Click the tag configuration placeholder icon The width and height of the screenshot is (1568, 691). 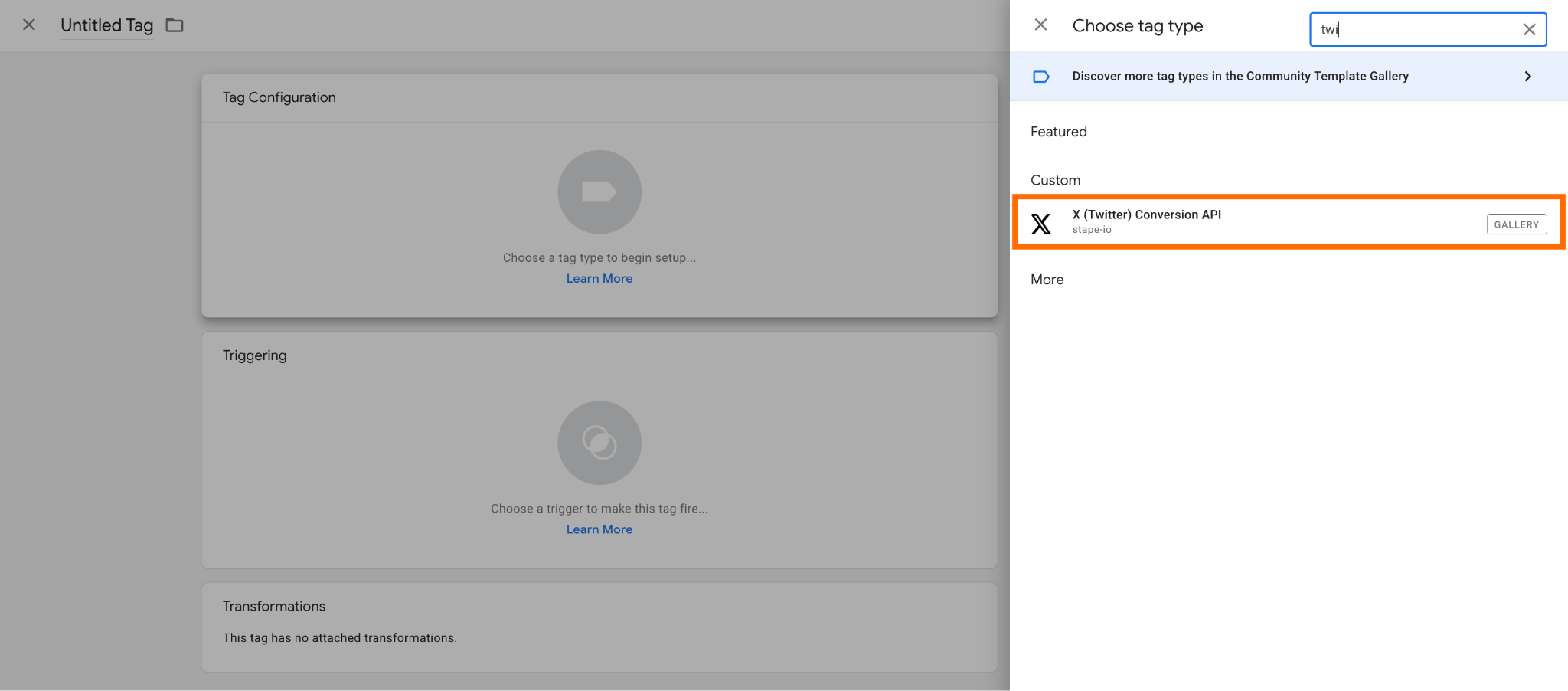click(599, 192)
